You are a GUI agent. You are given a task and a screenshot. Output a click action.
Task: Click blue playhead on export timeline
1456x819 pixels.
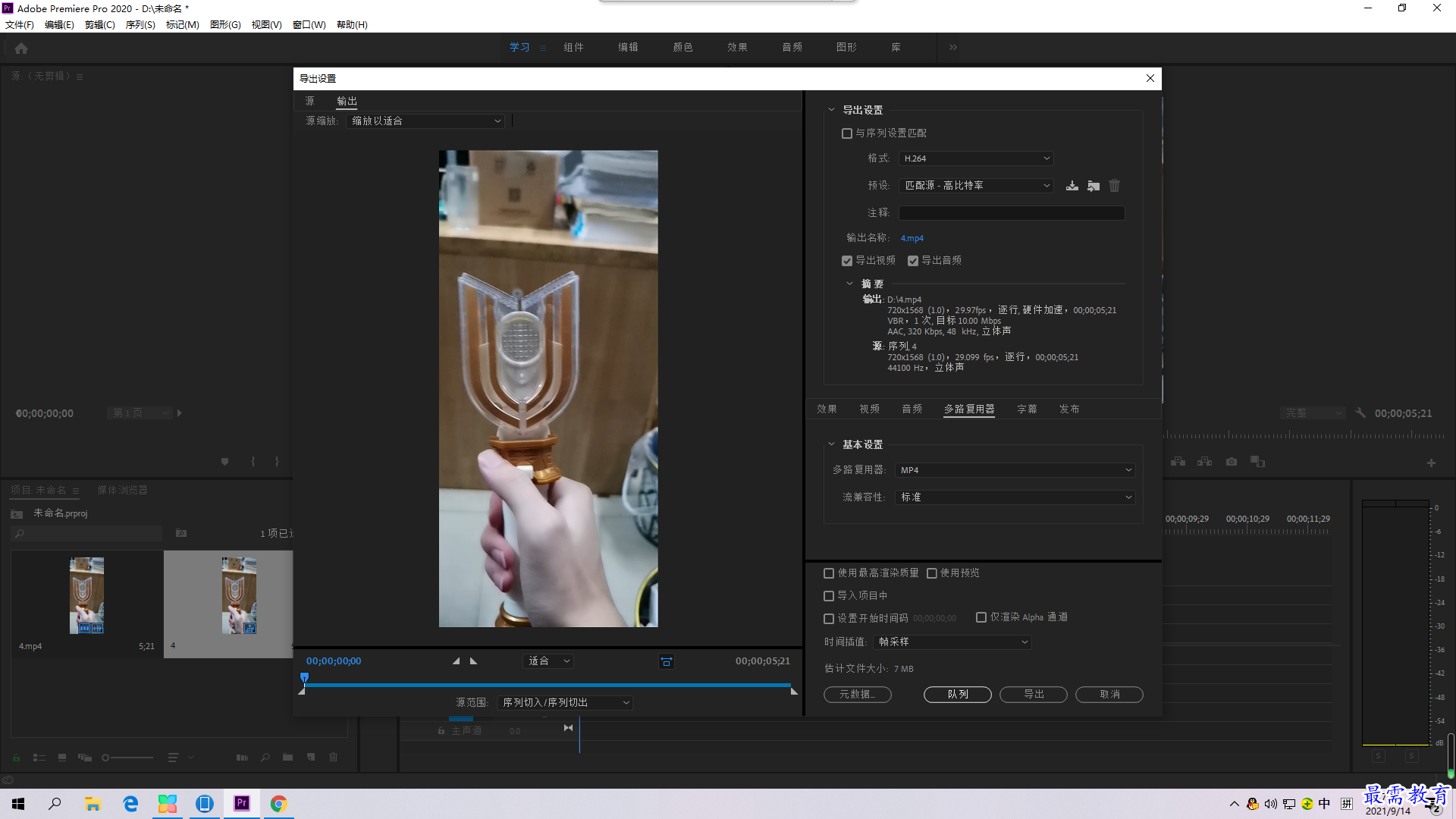[x=304, y=678]
